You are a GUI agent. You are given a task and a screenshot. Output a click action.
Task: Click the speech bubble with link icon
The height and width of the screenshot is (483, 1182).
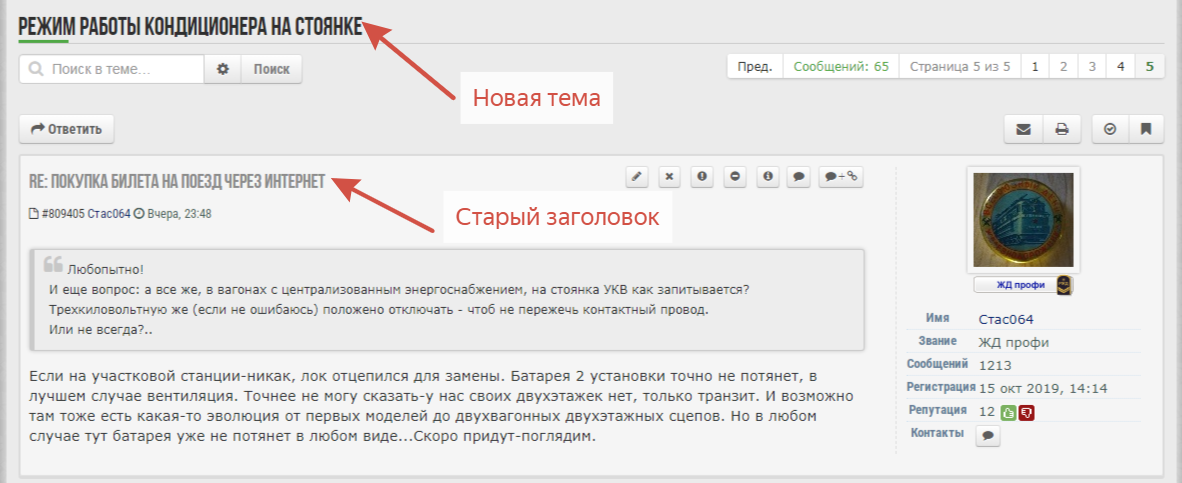coord(840,177)
